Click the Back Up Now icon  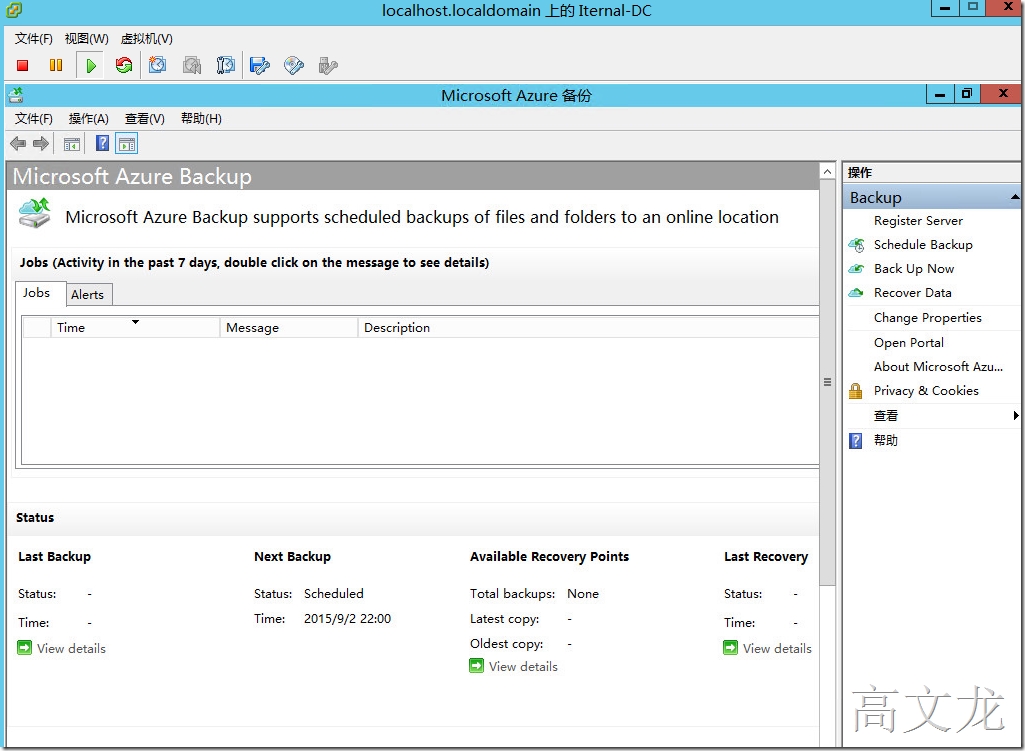point(856,269)
